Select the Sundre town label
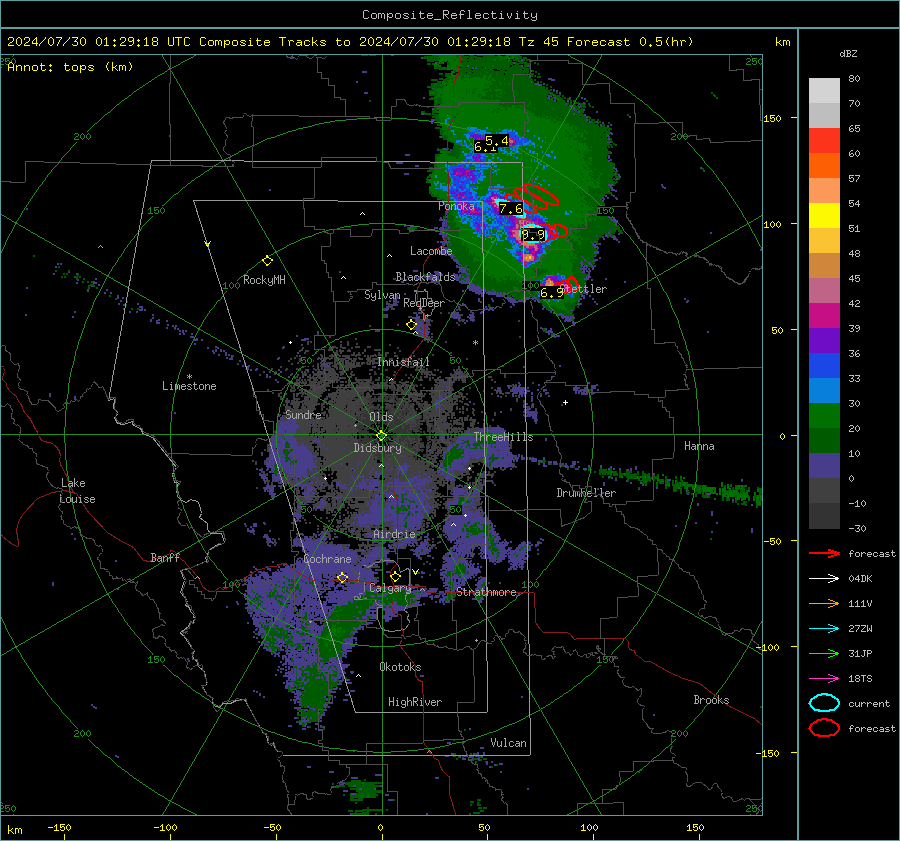The width and height of the screenshot is (900, 841). pyautogui.click(x=303, y=414)
